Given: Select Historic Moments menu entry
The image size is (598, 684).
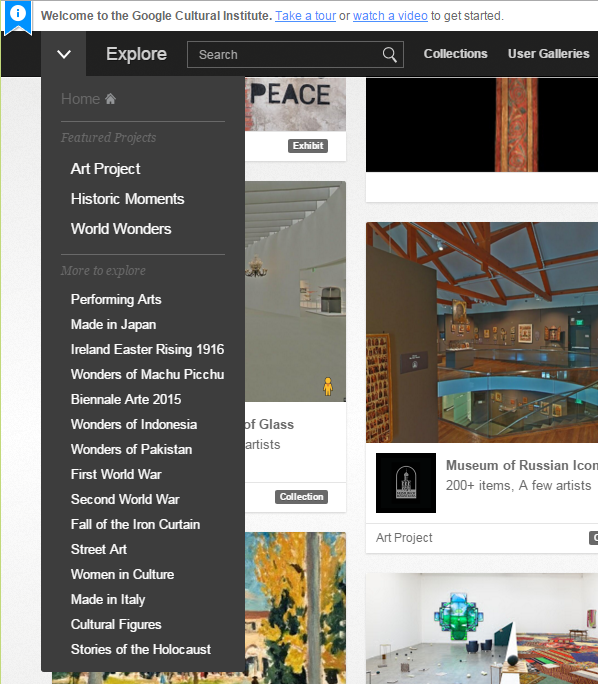Looking at the screenshot, I should (x=127, y=199).
